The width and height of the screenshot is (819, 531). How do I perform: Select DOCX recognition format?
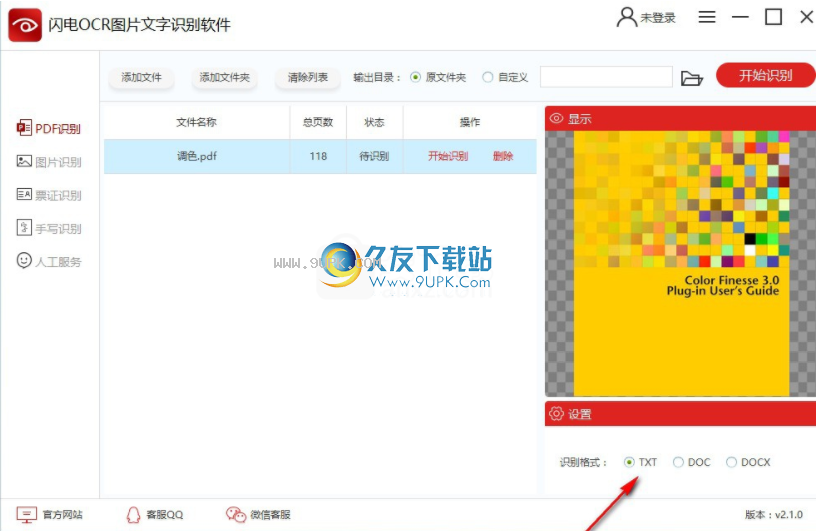(x=731, y=462)
